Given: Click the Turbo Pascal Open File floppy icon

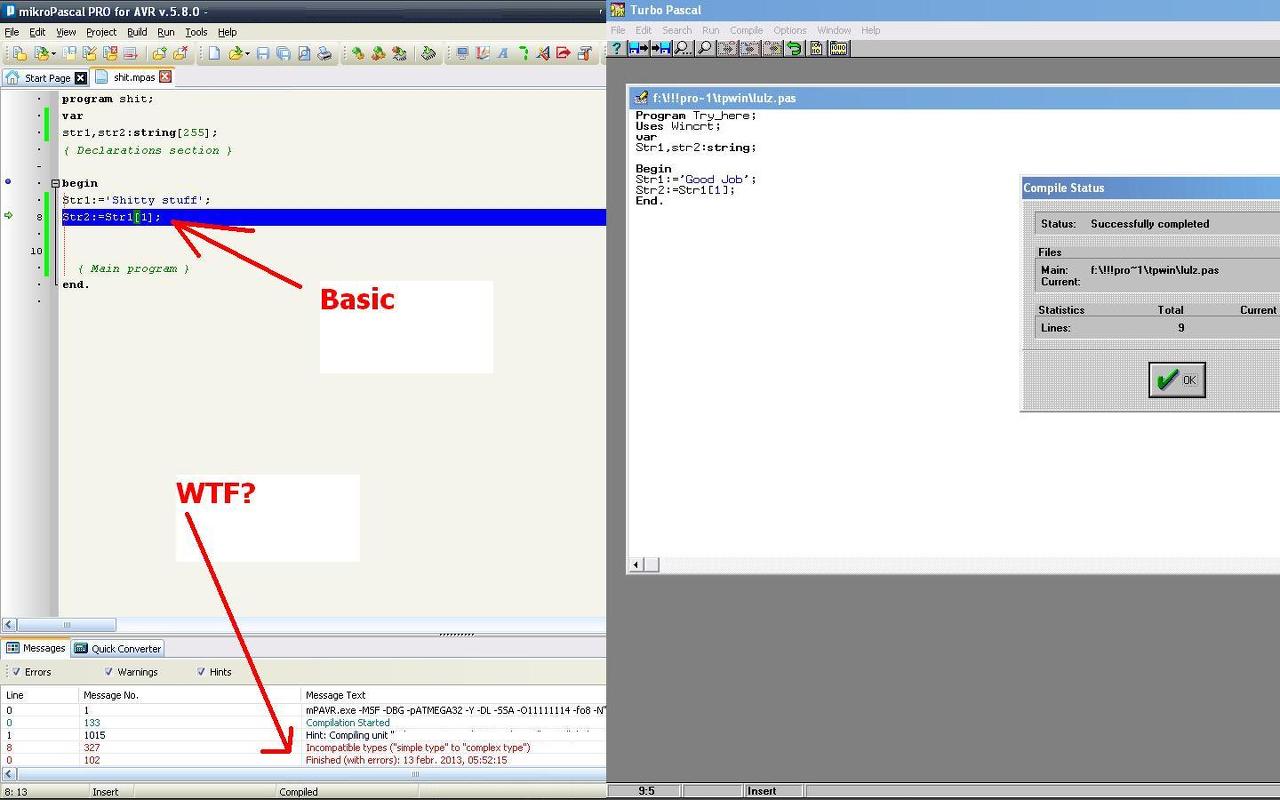Looking at the screenshot, I should click(637, 48).
